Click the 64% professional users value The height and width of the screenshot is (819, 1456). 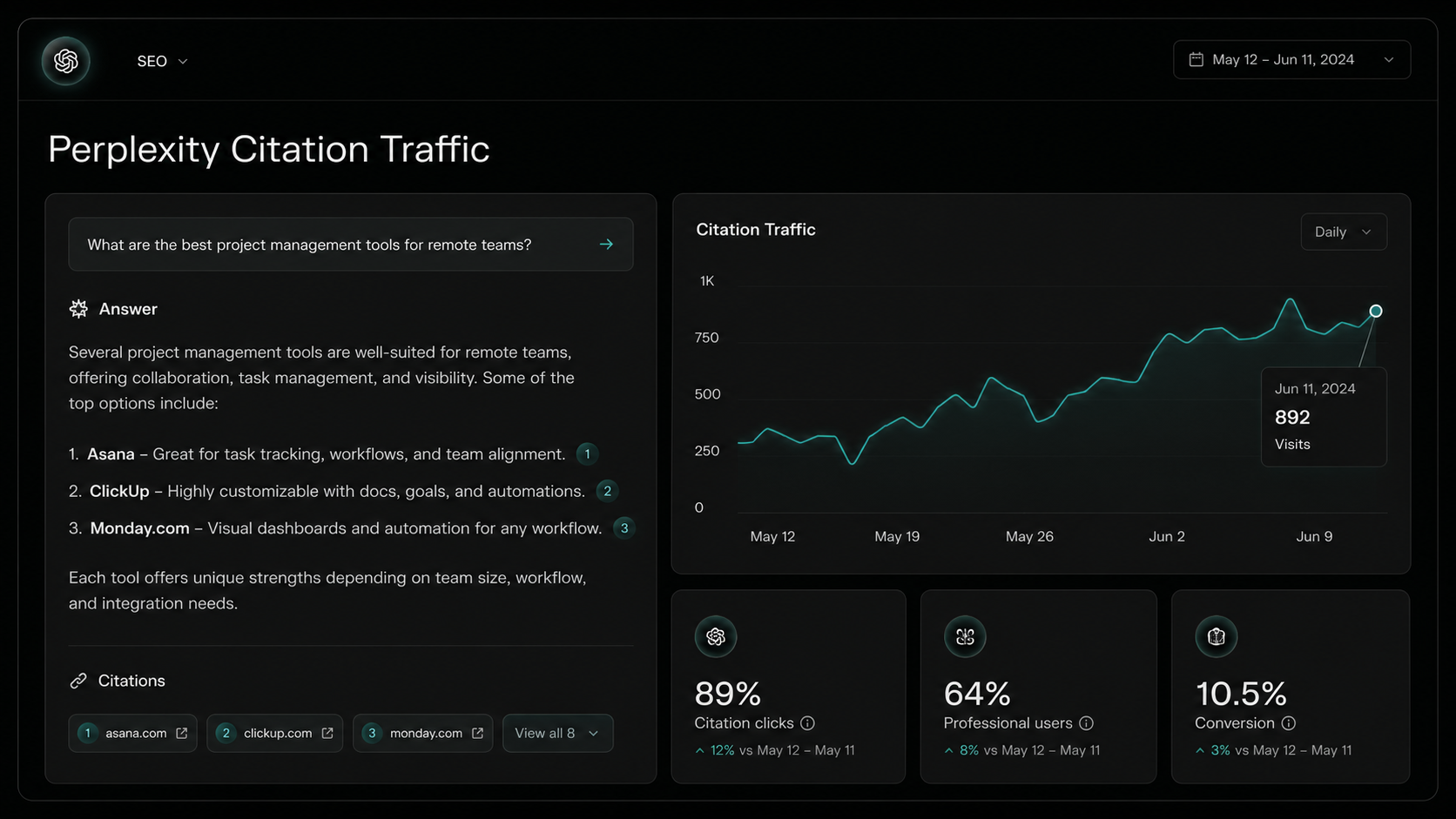tap(977, 694)
